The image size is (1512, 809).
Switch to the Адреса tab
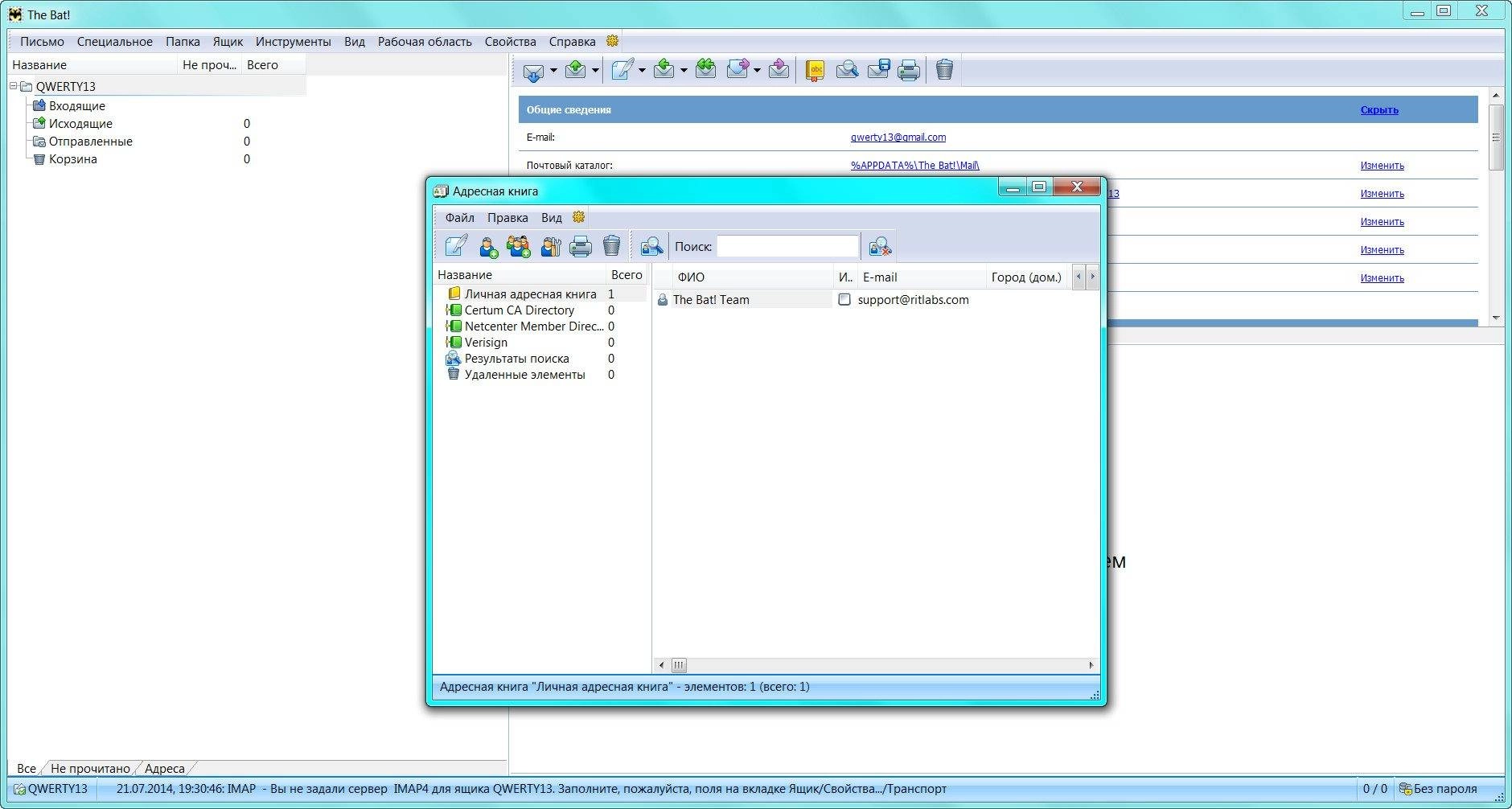(164, 768)
